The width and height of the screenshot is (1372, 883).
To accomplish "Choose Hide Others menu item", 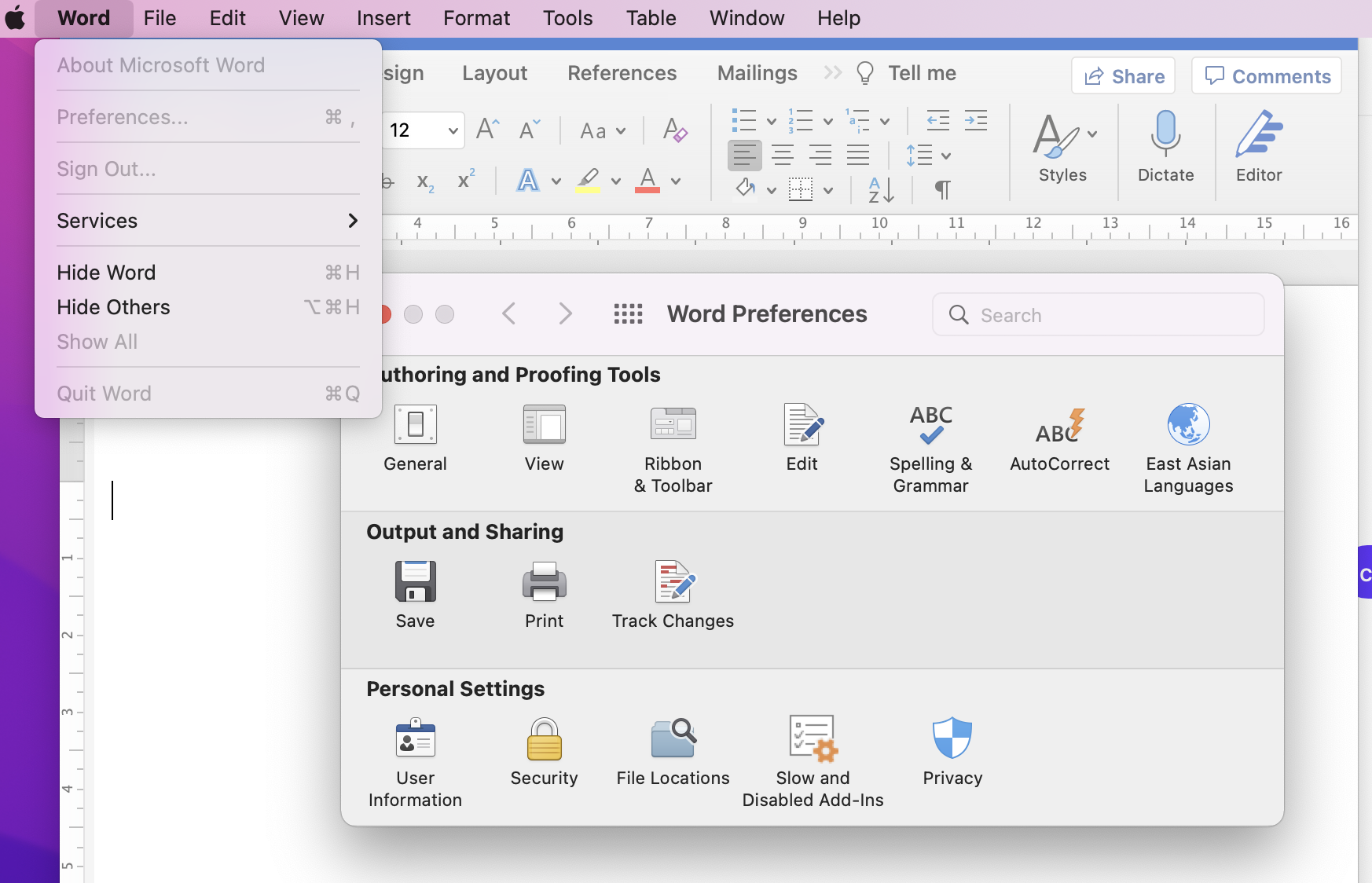I will [208, 307].
